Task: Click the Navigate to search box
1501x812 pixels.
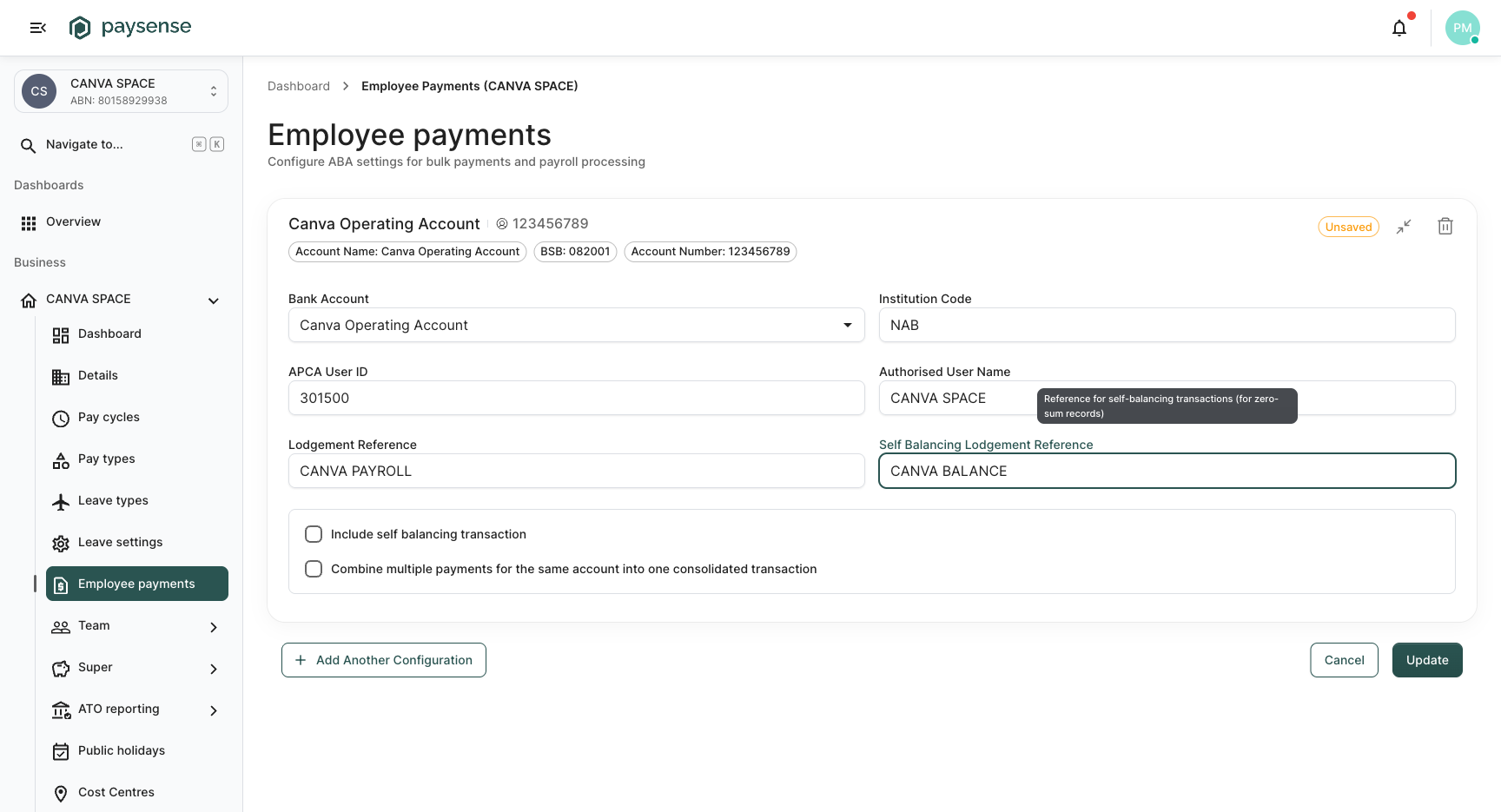Action: click(x=121, y=144)
